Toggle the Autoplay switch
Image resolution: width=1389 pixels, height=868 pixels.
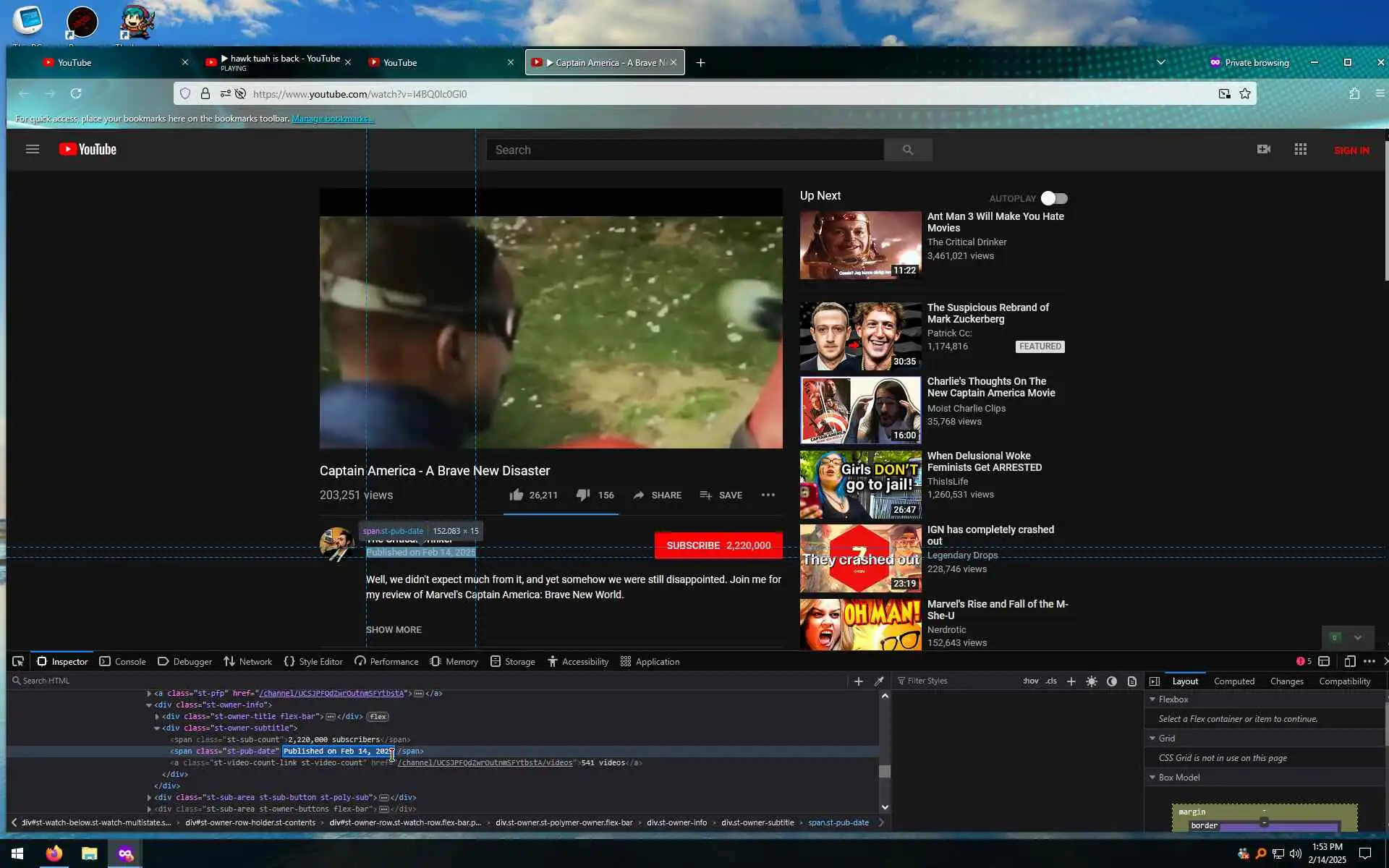1054,198
